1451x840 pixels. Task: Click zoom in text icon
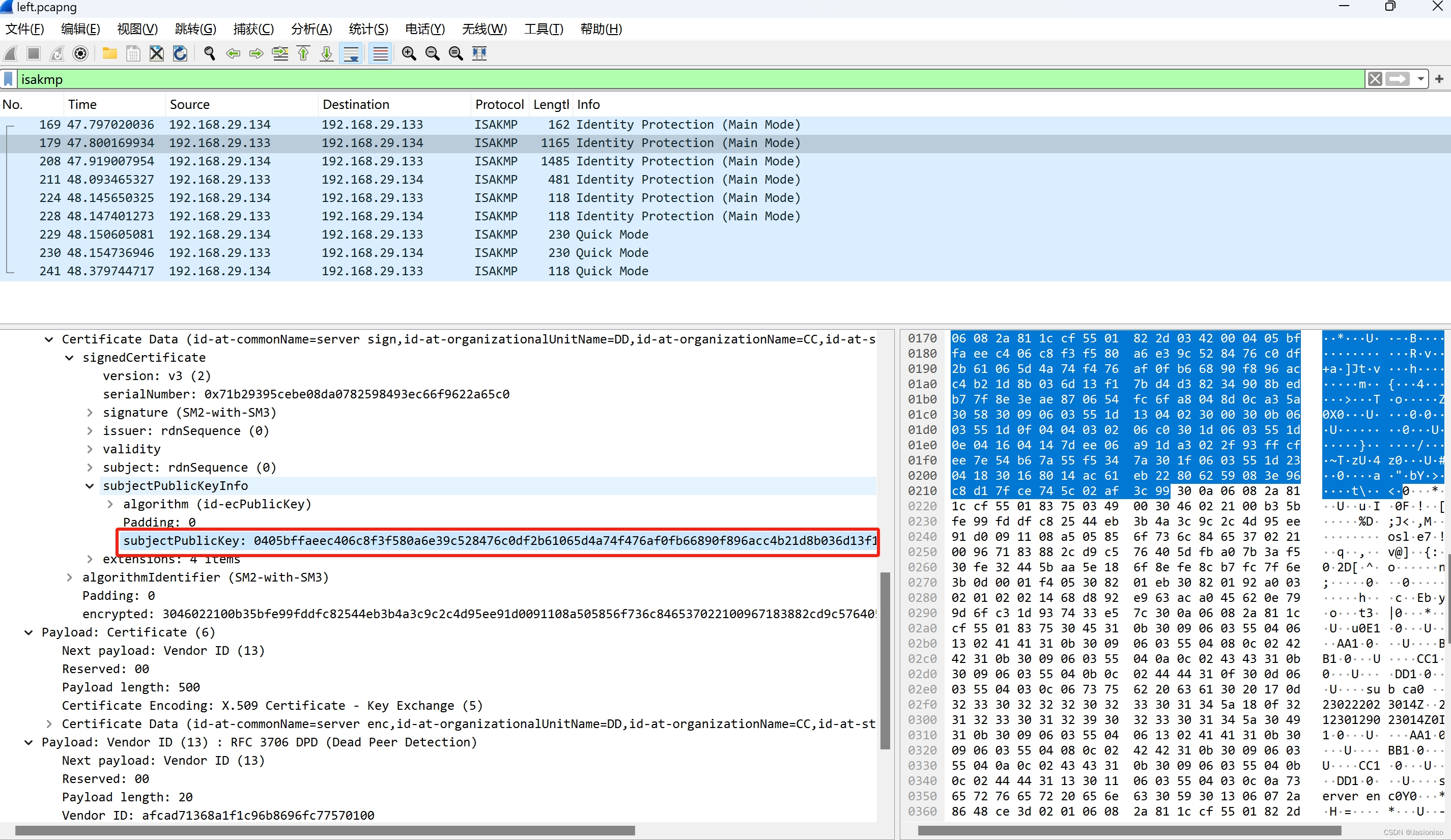(409, 53)
